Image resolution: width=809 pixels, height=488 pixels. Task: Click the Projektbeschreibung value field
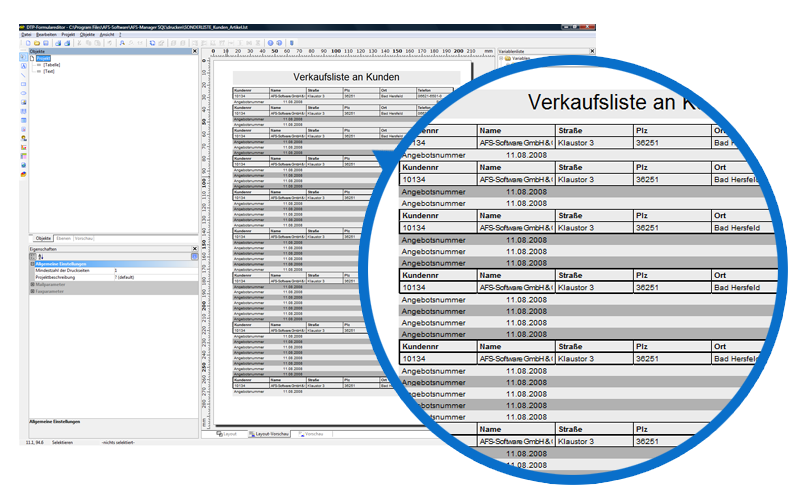pyautogui.click(x=155, y=277)
